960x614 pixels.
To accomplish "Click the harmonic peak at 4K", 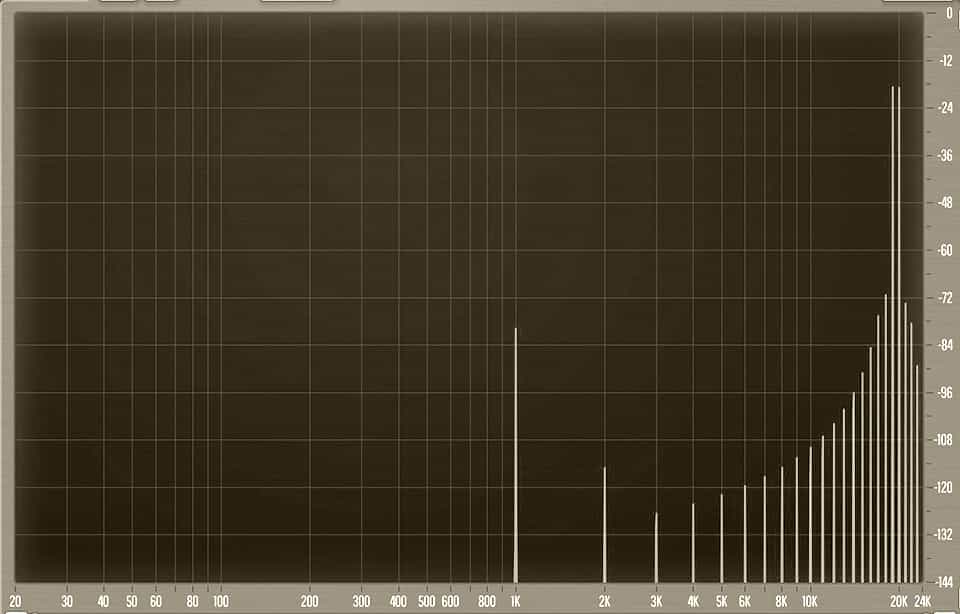I will (693, 542).
